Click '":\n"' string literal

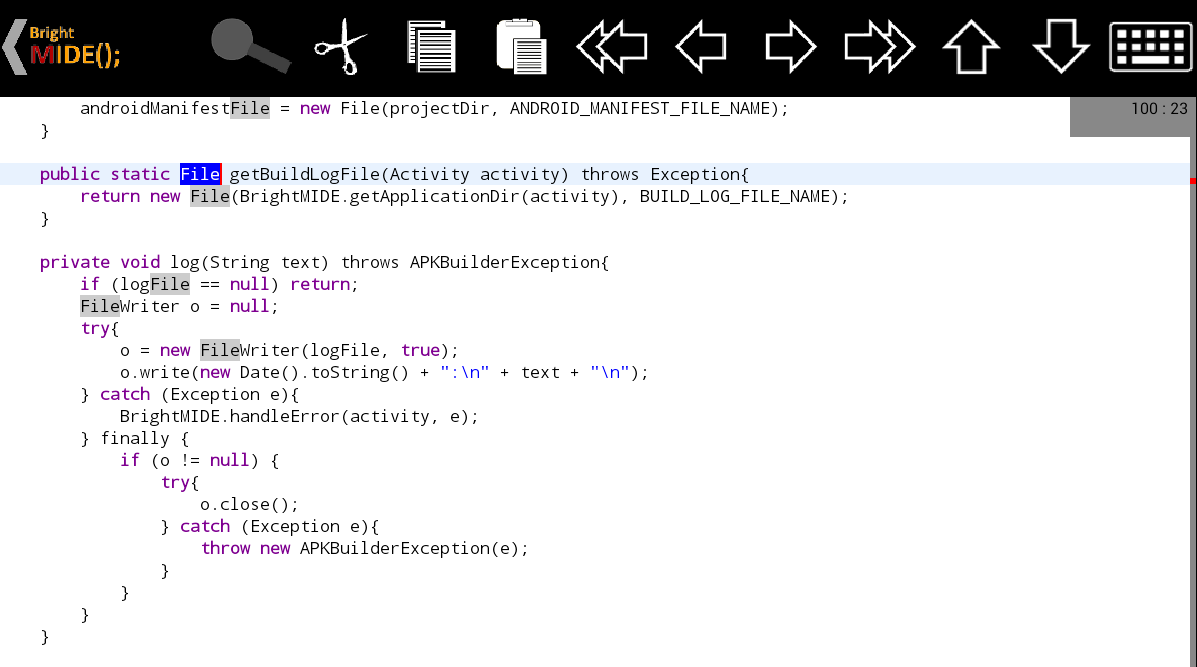[465, 372]
